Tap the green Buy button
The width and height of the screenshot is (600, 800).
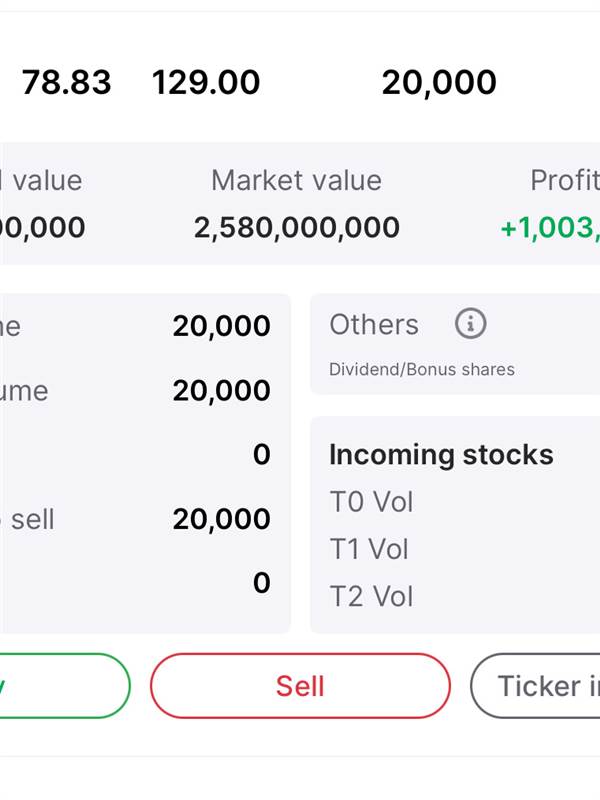64,686
